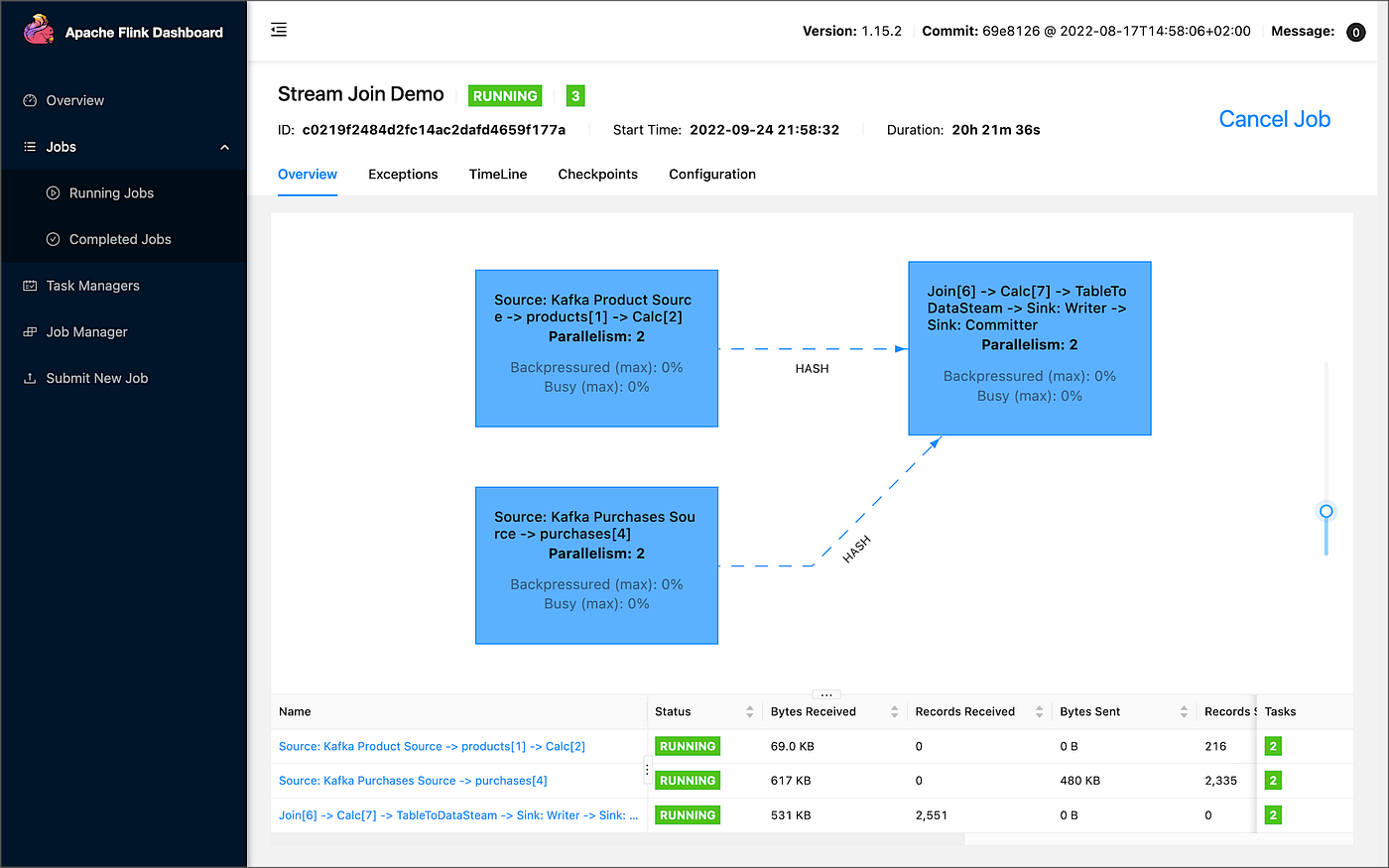Screen dimensions: 1389x868
Task: Click the Stream Join Demo job title
Action: pyautogui.click(x=361, y=94)
